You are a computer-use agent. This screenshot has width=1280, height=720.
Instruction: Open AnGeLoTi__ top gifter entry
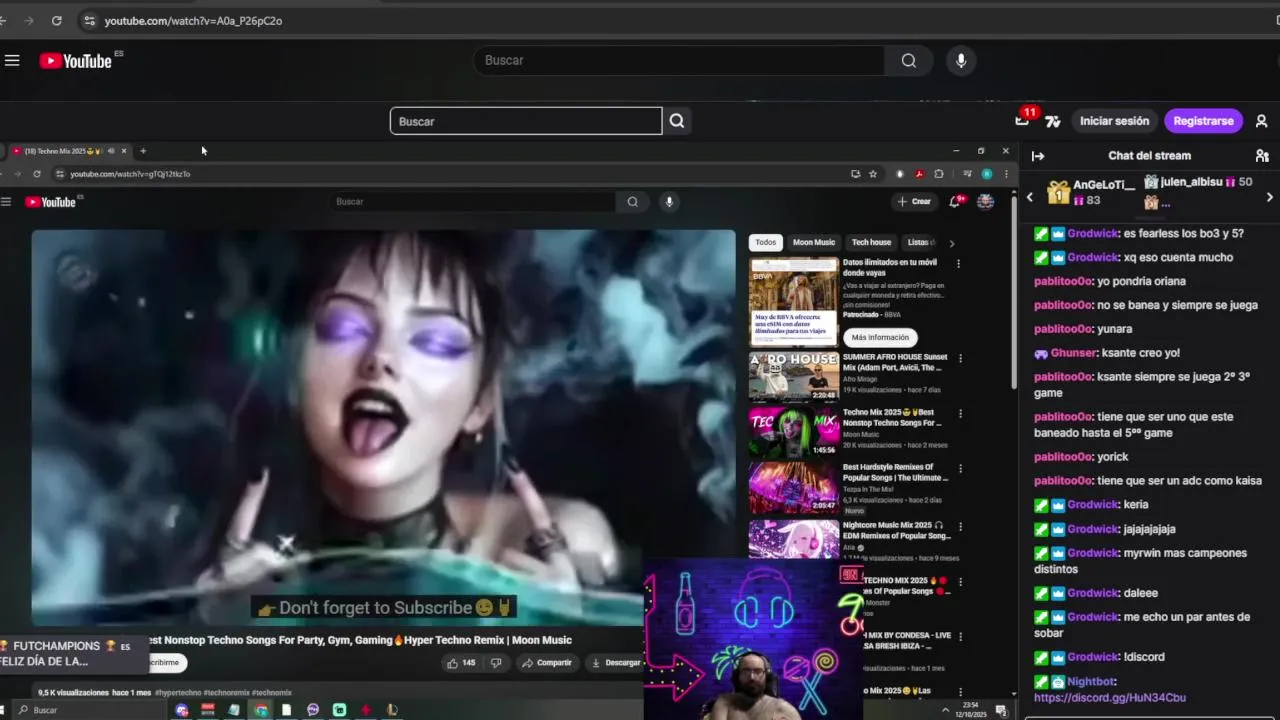[1090, 192]
